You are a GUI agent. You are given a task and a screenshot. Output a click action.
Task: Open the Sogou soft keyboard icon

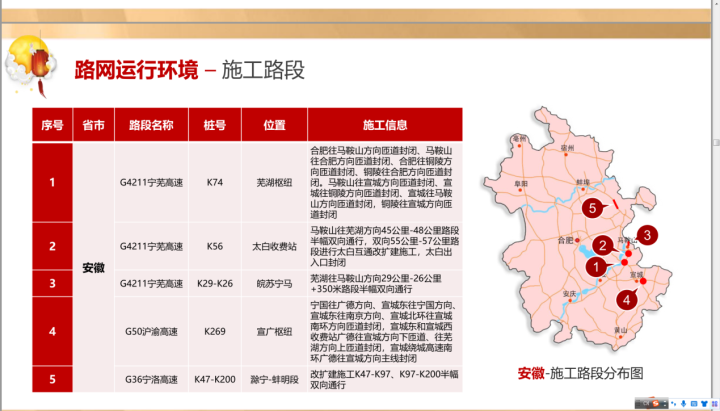694,404
